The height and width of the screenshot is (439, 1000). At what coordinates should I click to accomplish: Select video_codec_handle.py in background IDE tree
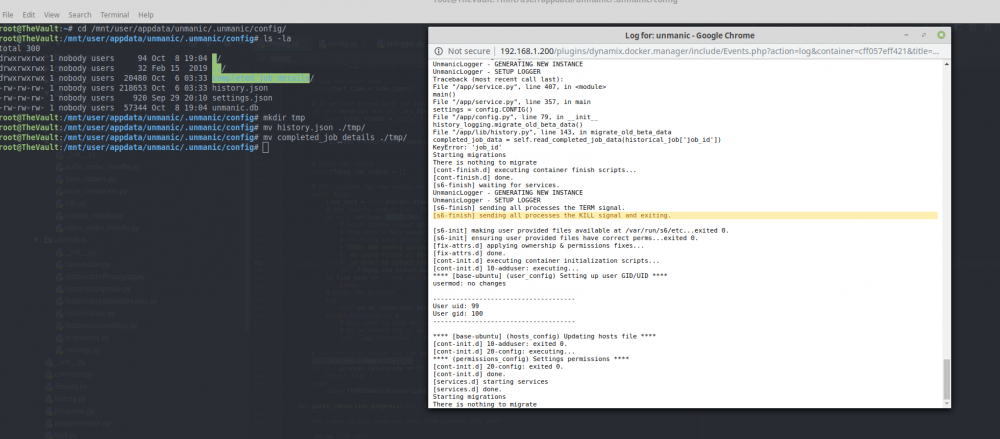pyautogui.click(x=99, y=227)
